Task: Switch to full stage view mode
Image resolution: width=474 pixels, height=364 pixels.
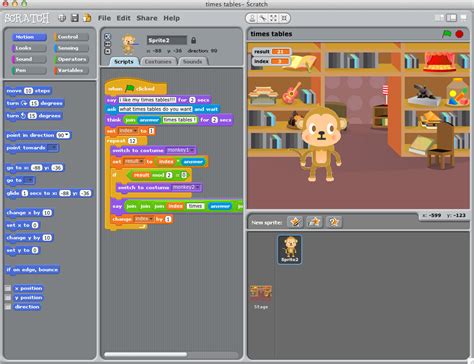Action: 451,18
